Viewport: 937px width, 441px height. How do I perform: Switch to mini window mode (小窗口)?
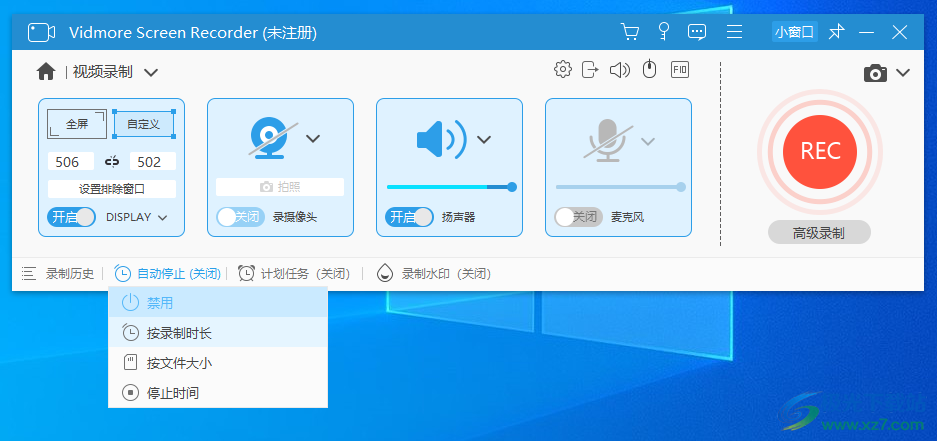pos(794,32)
